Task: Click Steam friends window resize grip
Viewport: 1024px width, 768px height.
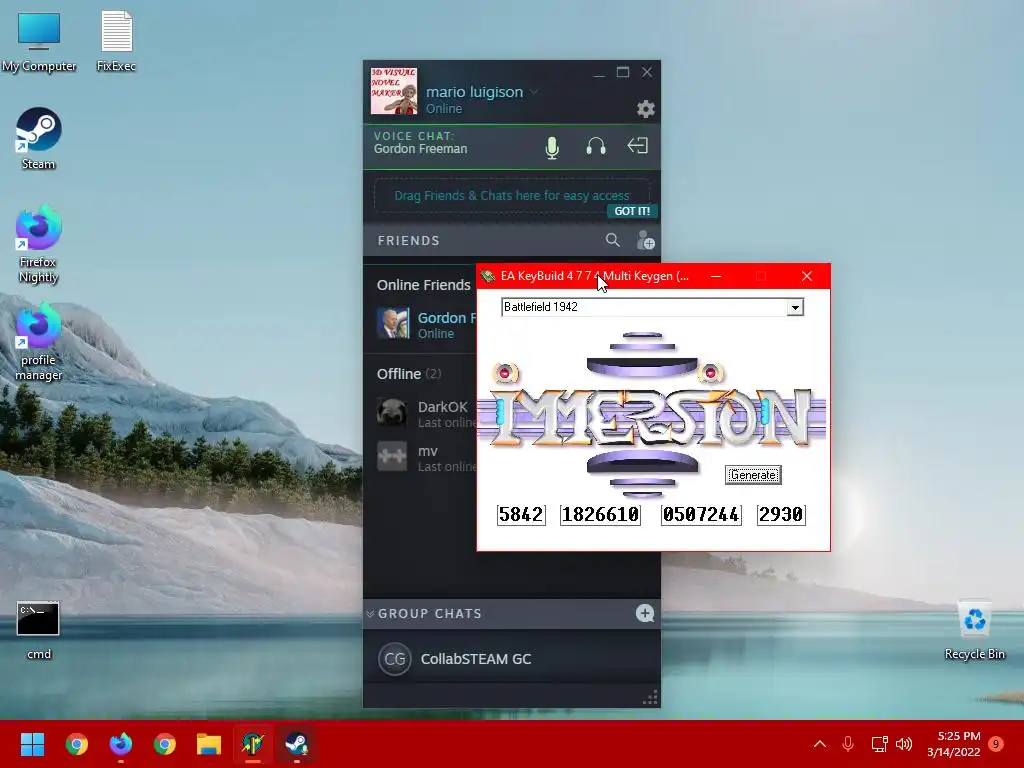Action: click(x=650, y=697)
